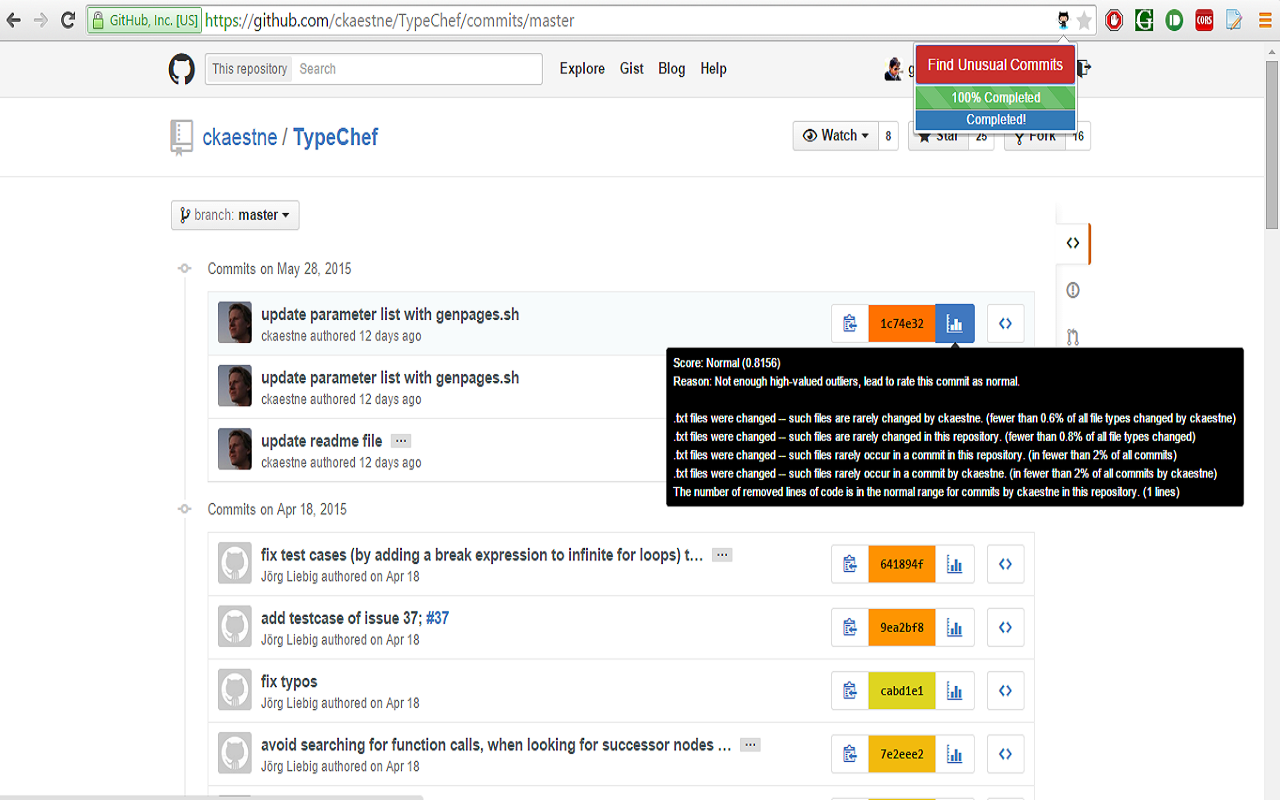
Task: Copy SHA of commit 9ea2bf8
Action: coord(850,628)
